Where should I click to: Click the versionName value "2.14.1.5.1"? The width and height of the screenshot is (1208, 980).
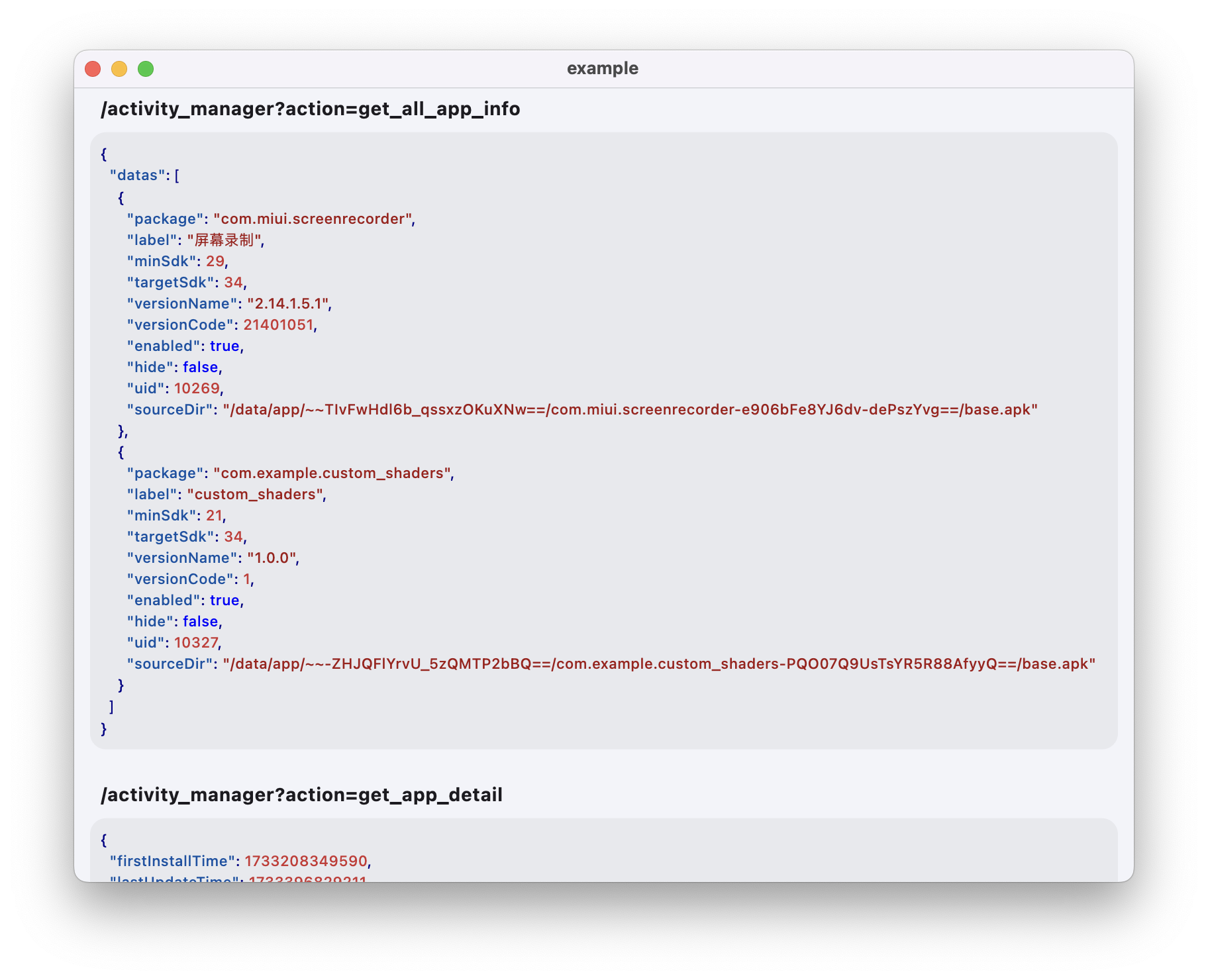tap(287, 304)
